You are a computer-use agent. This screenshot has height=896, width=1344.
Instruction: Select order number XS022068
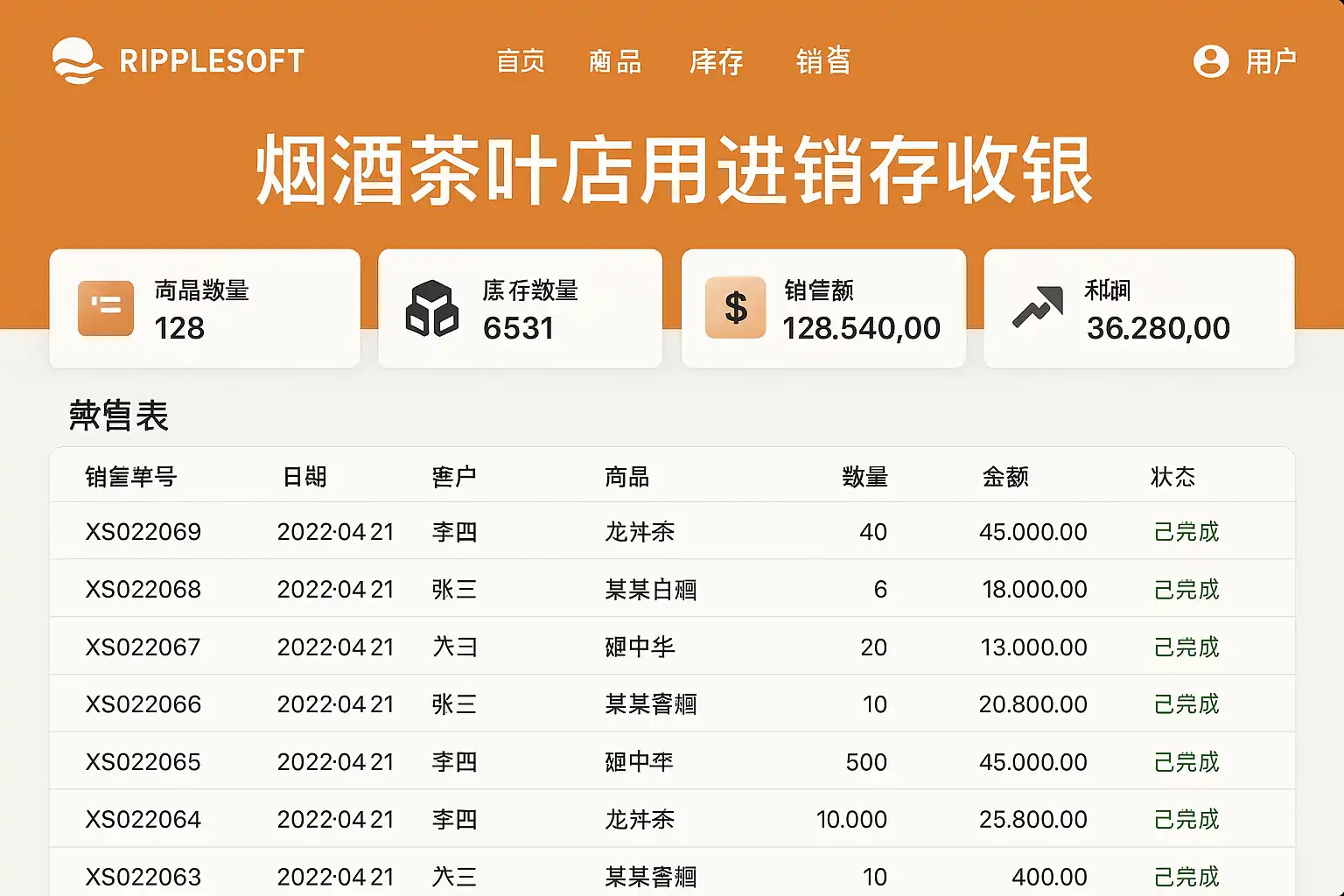143,590
